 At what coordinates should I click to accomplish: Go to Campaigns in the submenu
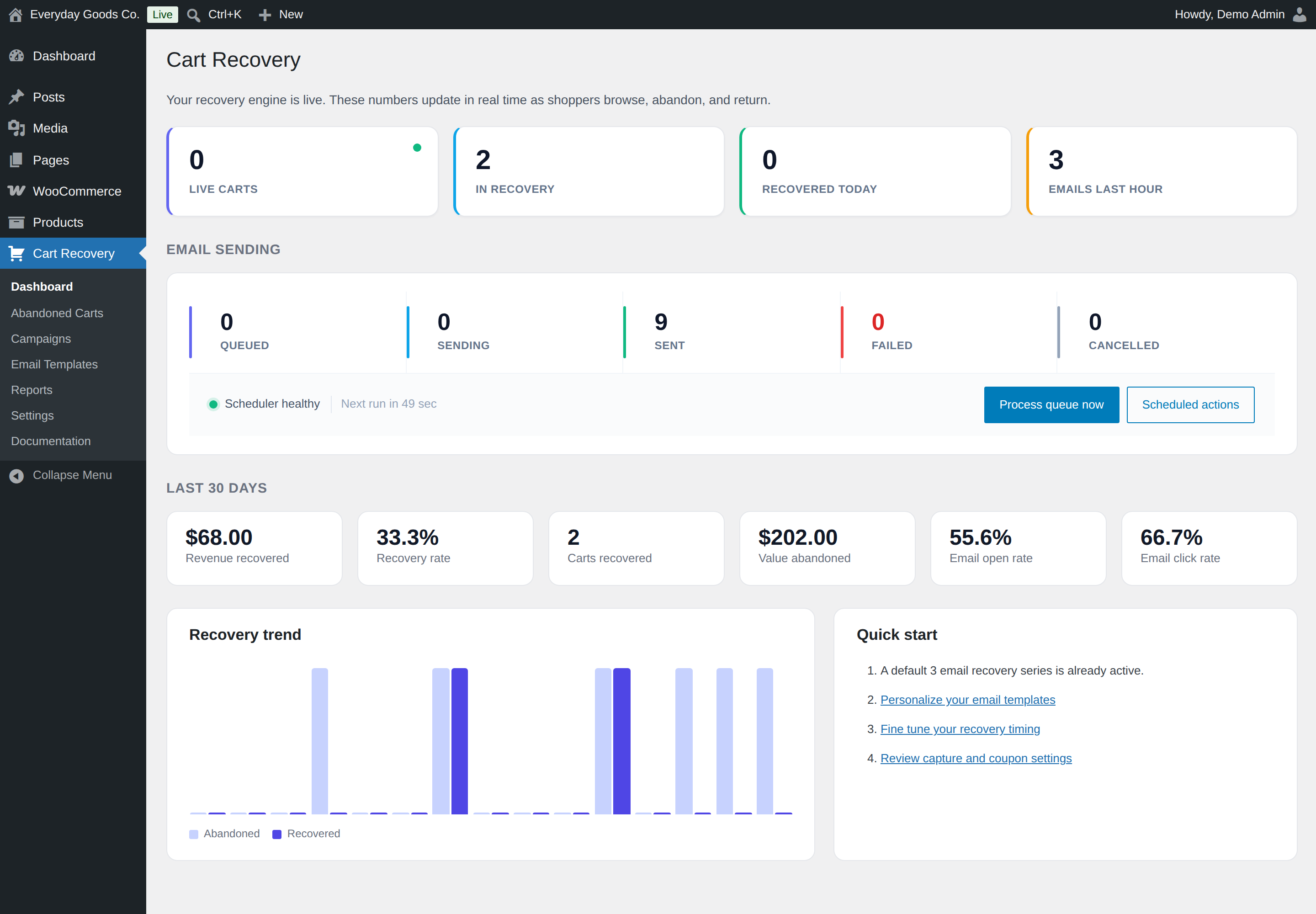click(41, 339)
